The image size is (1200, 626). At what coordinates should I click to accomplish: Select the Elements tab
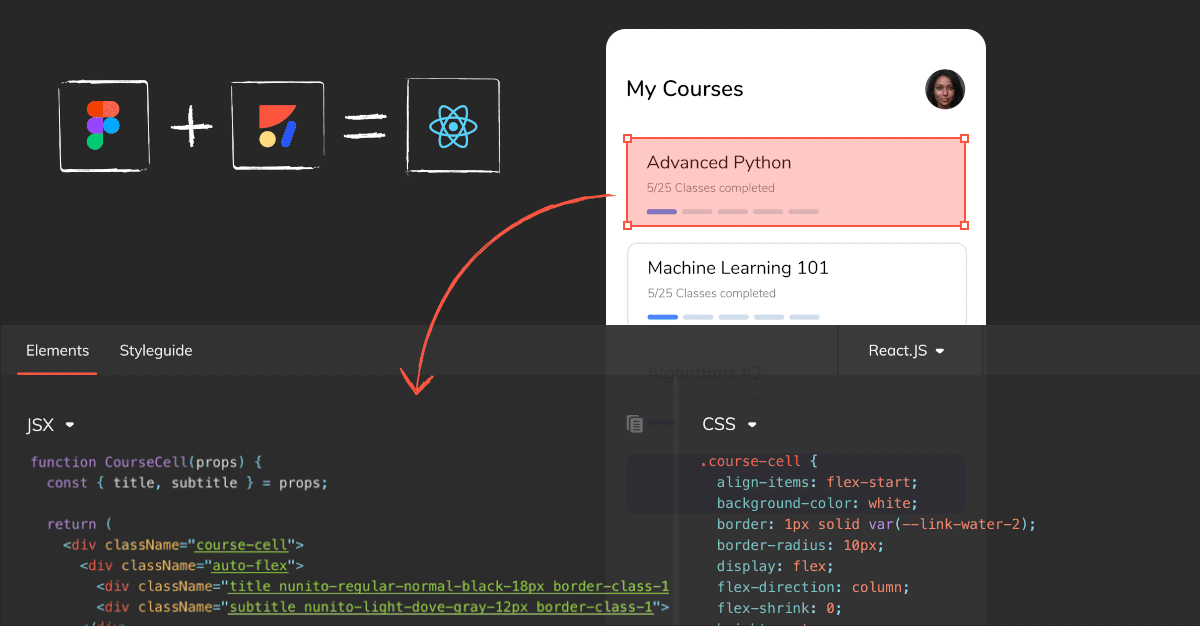point(57,351)
